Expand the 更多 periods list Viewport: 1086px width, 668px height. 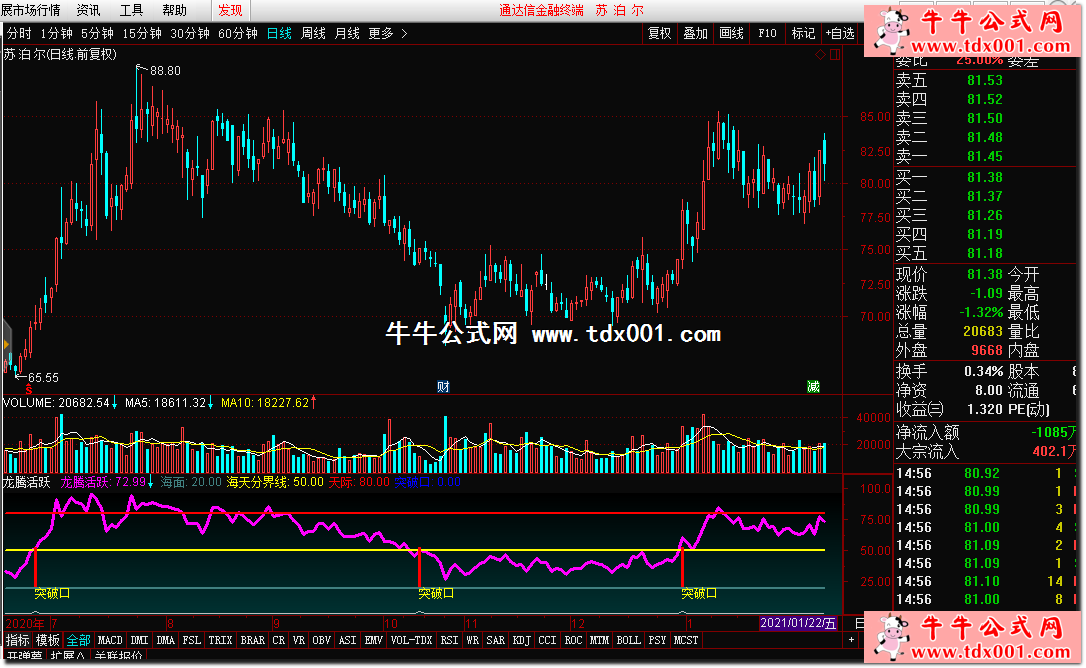click(x=388, y=33)
